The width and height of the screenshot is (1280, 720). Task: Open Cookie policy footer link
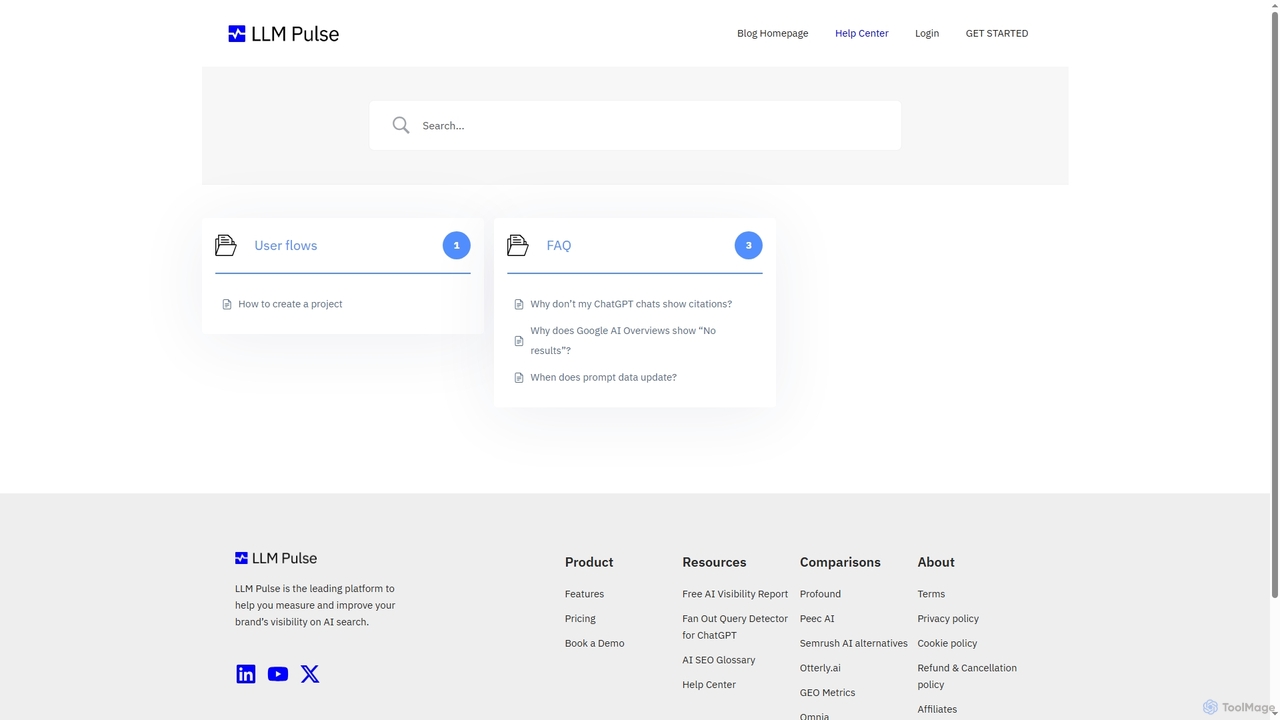point(947,643)
